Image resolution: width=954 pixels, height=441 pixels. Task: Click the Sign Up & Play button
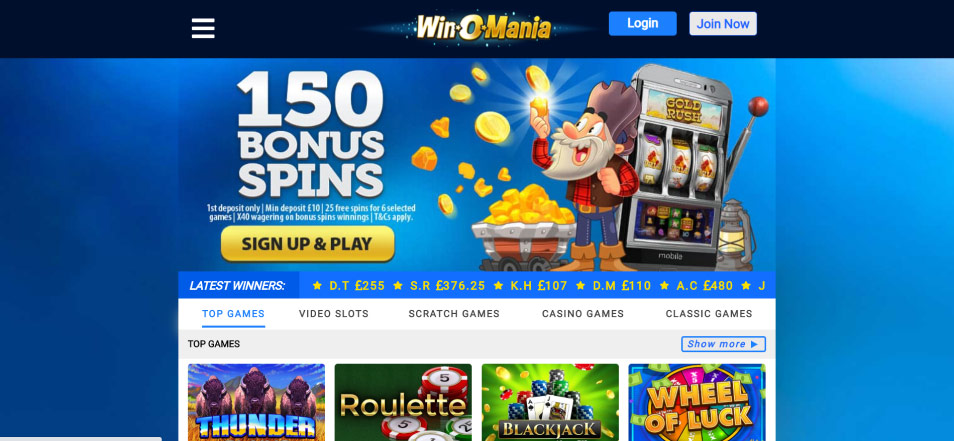point(307,244)
